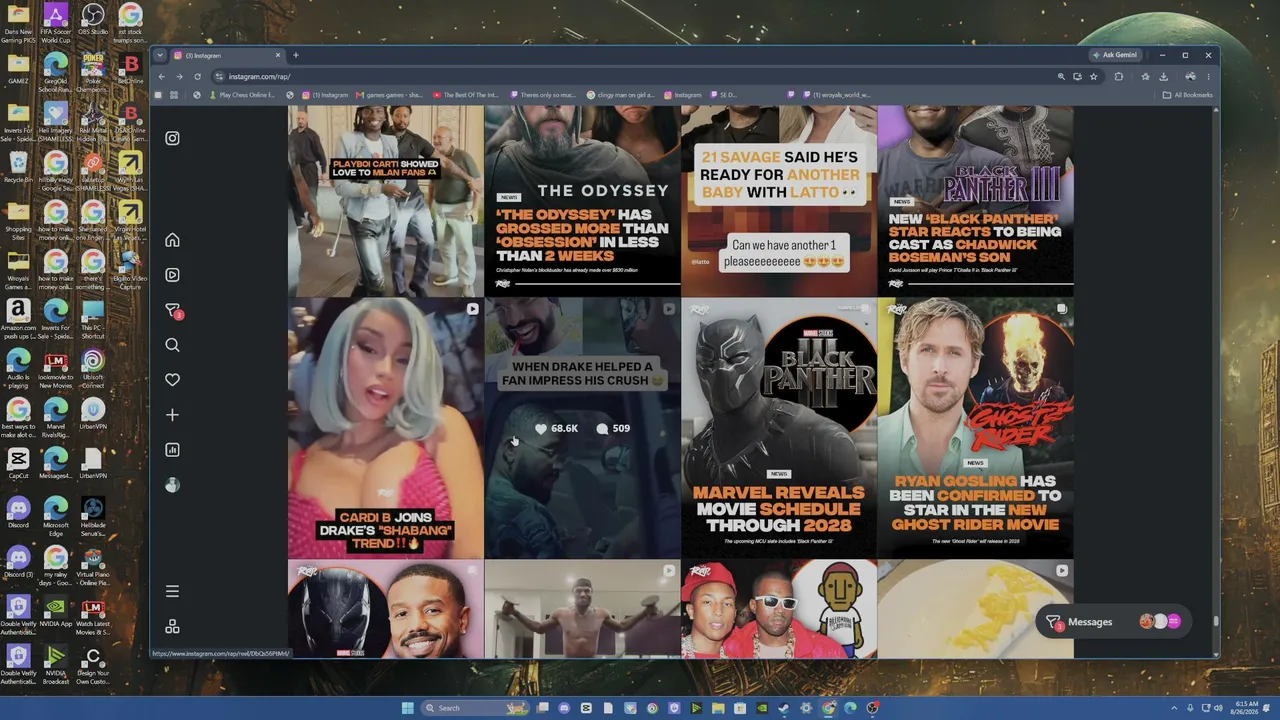The width and height of the screenshot is (1280, 720).
Task: Open the Dashboard chart icon in sidebar
Action: [172, 450]
